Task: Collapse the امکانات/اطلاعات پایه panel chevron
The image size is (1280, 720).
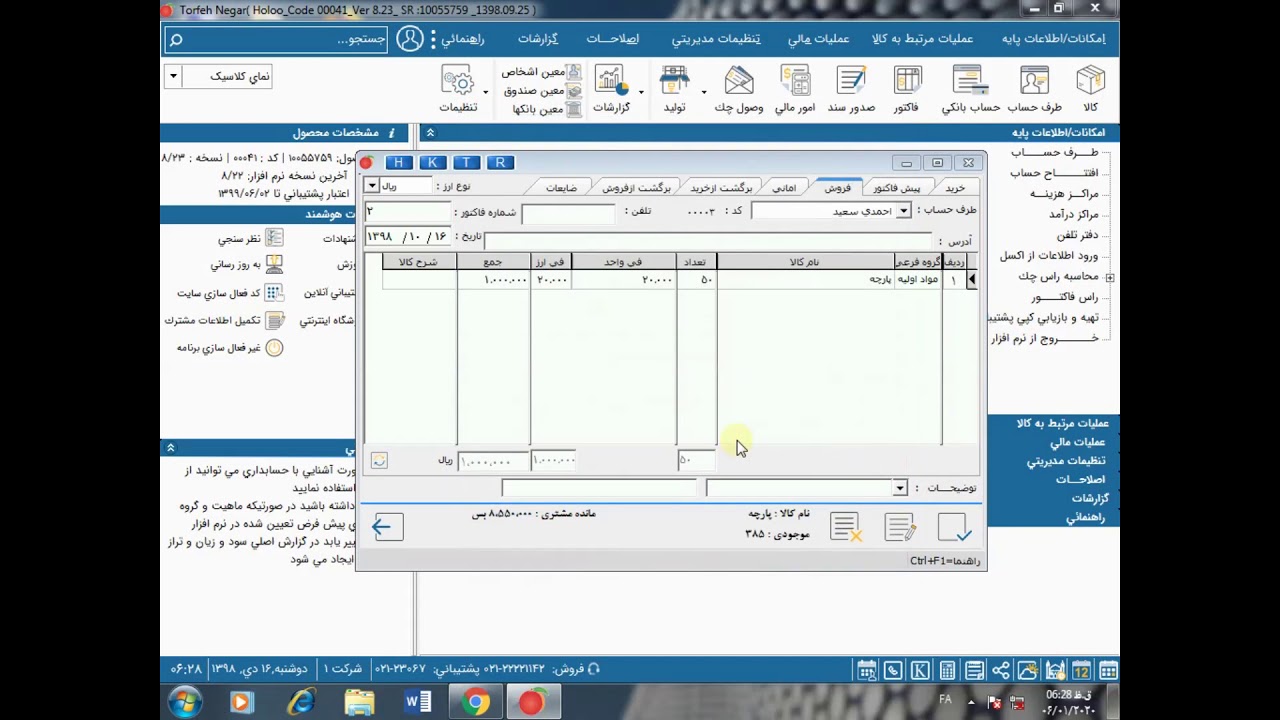Action: coord(430,132)
